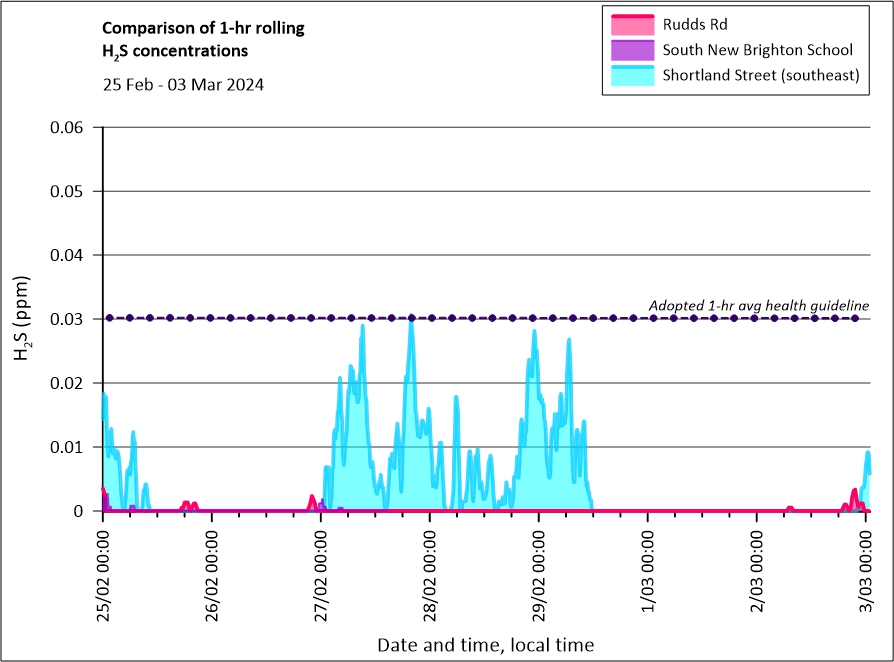This screenshot has height=662, width=894.
Task: Click the 0.06 y-axis tick label
Action: (69, 127)
